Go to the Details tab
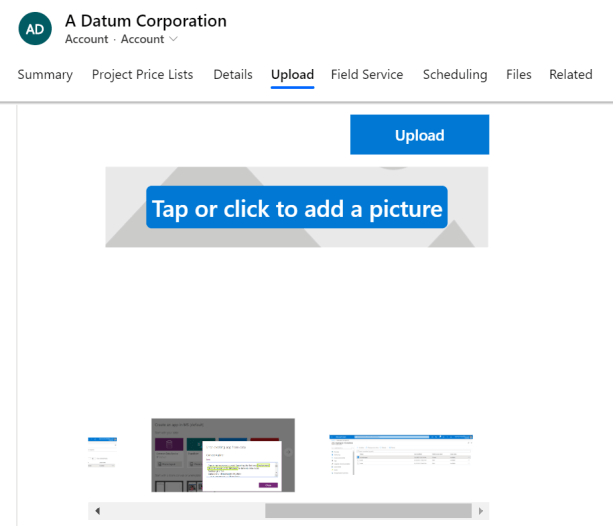This screenshot has height=526, width=613. (232, 75)
